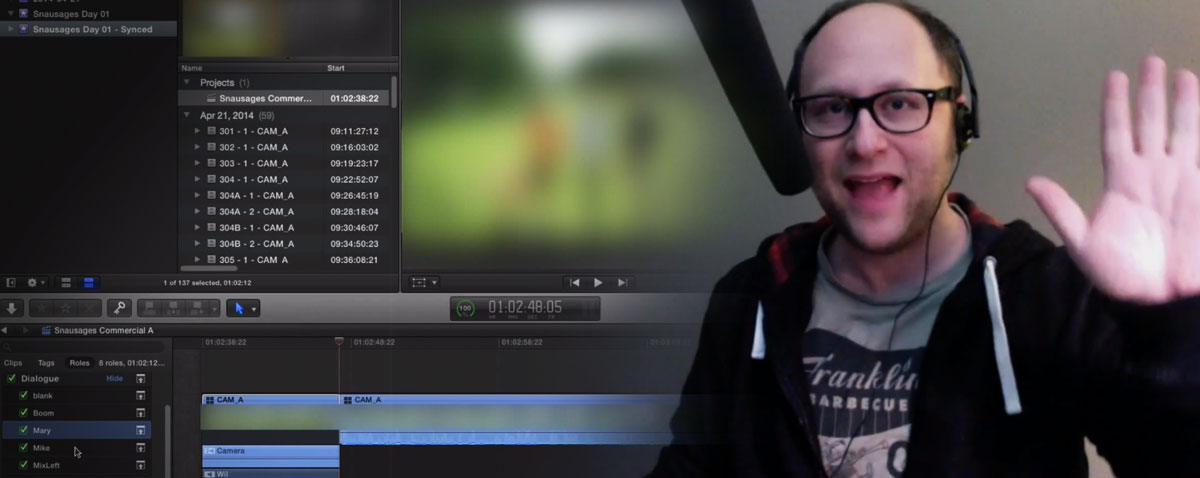1200x478 pixels.
Task: Select the Snausages Commer... project row
Action: pyautogui.click(x=284, y=99)
